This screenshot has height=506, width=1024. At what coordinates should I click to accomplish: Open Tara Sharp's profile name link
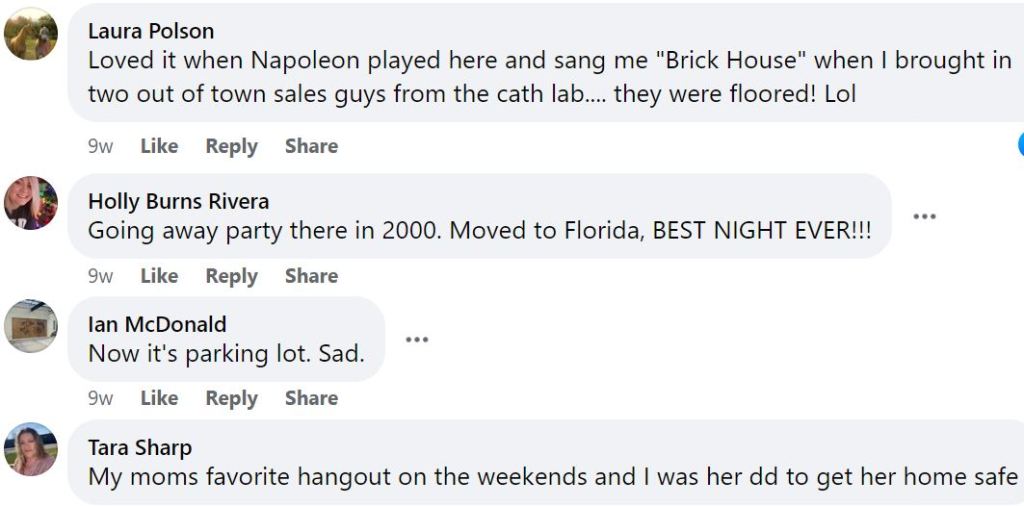coord(140,448)
